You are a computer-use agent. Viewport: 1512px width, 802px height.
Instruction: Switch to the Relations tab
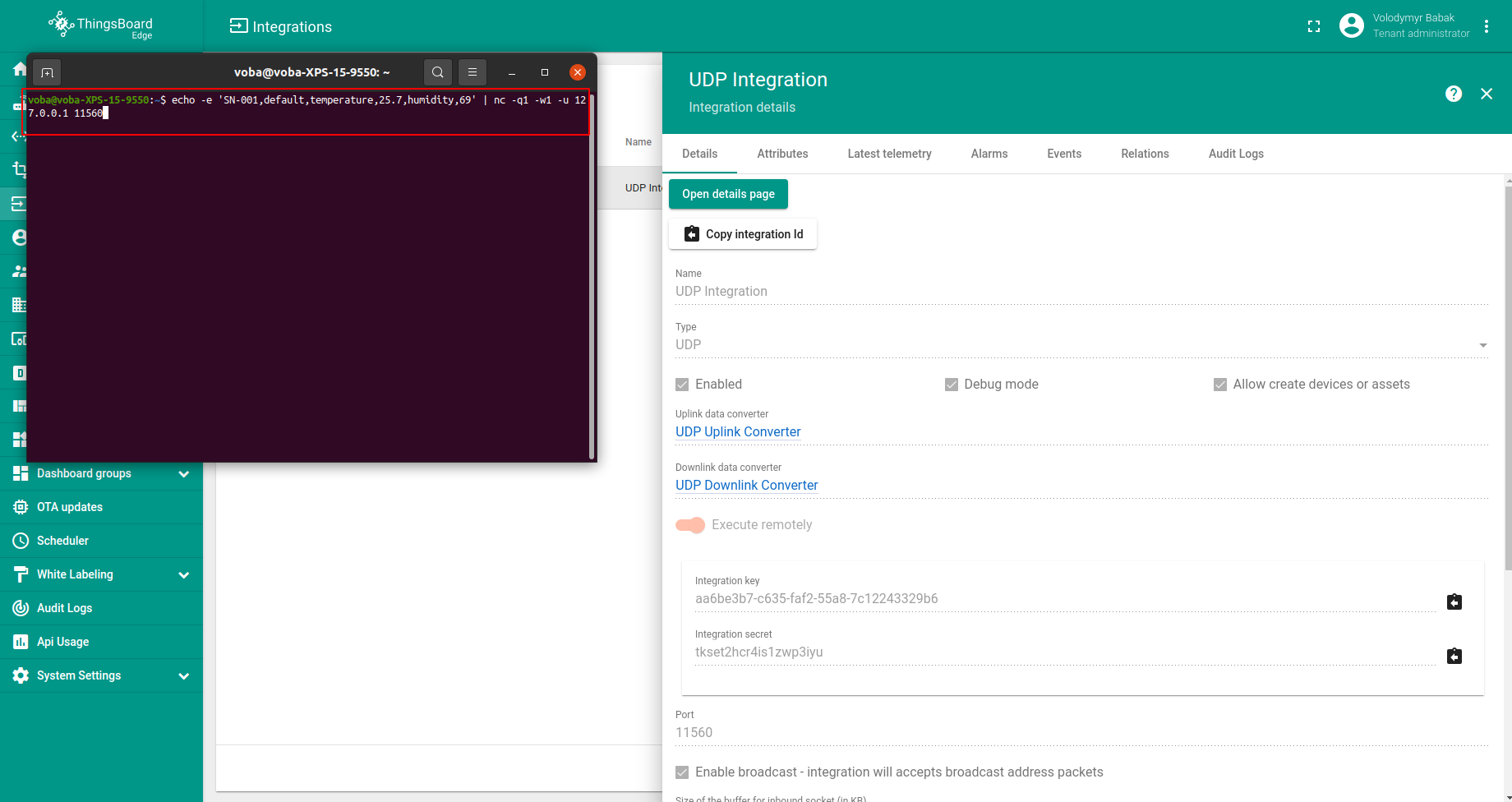coord(1145,154)
